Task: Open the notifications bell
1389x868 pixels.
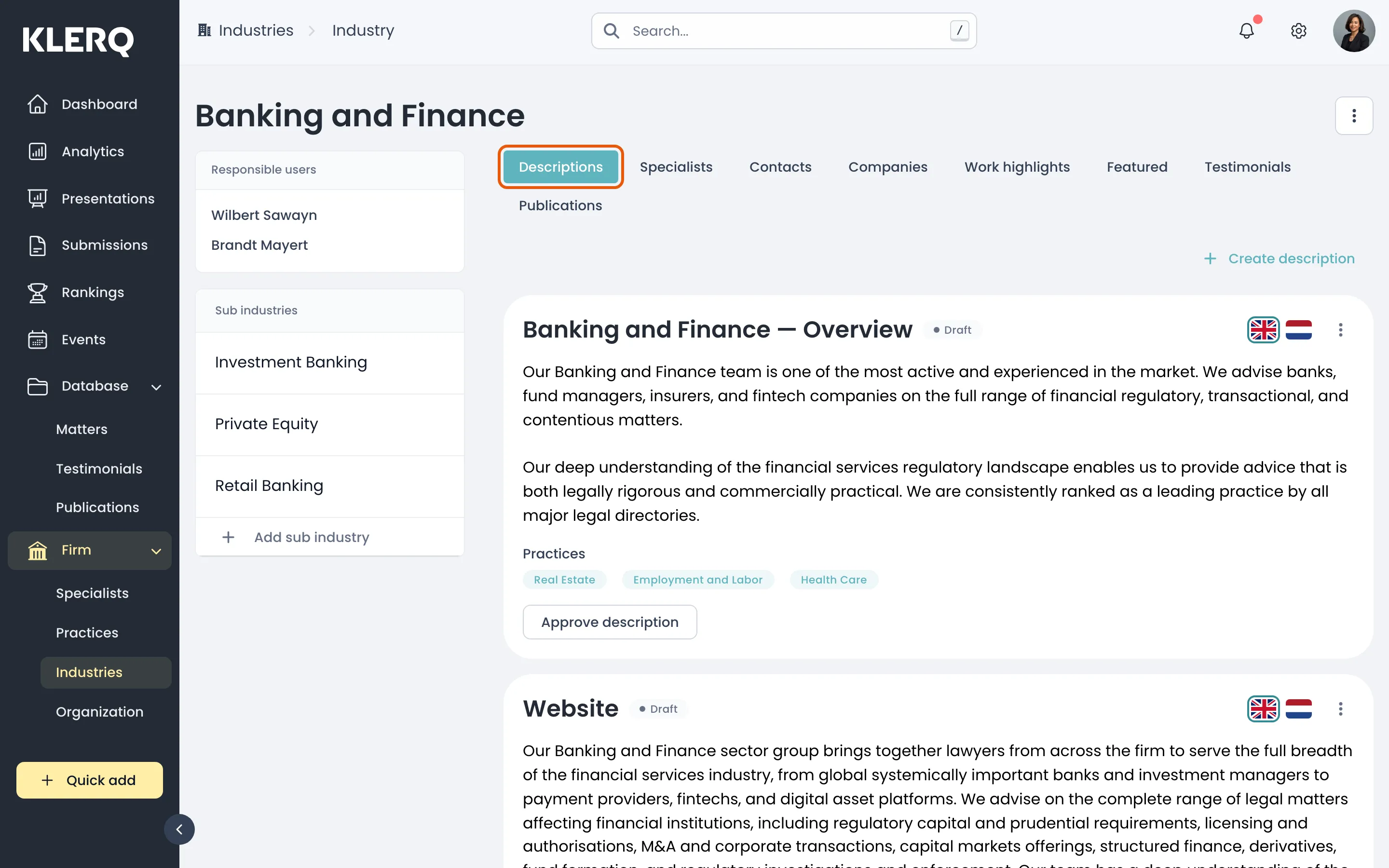Action: point(1246,30)
